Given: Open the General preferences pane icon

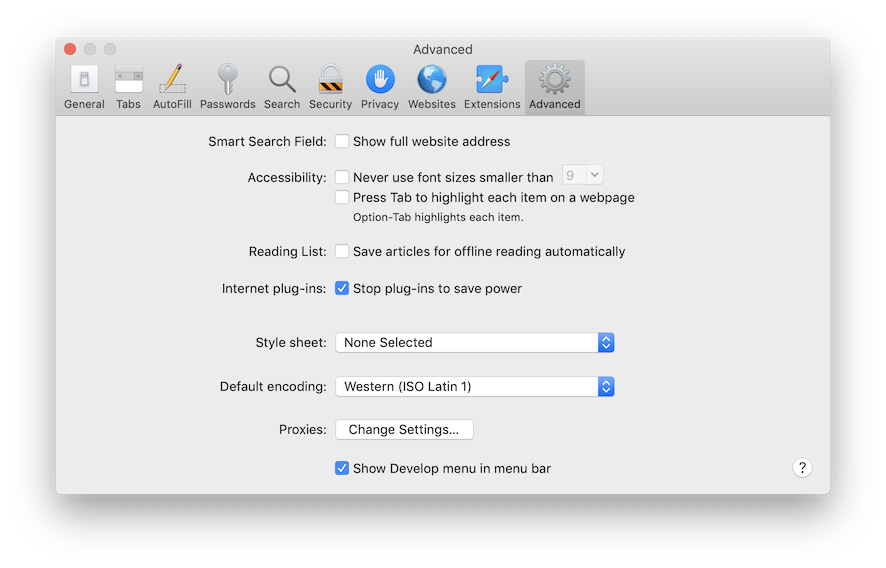Looking at the screenshot, I should [x=84, y=81].
